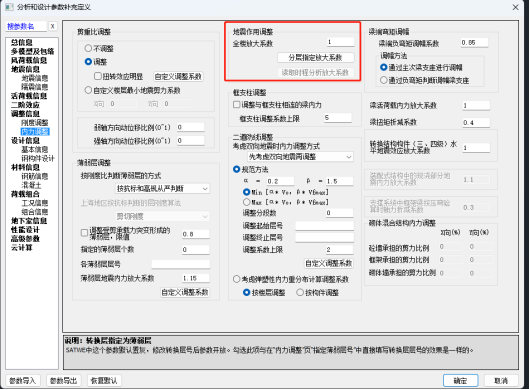The width and height of the screenshot is (530, 390).
Task: Click 调整终止层号 field
Action: click(x=324, y=238)
